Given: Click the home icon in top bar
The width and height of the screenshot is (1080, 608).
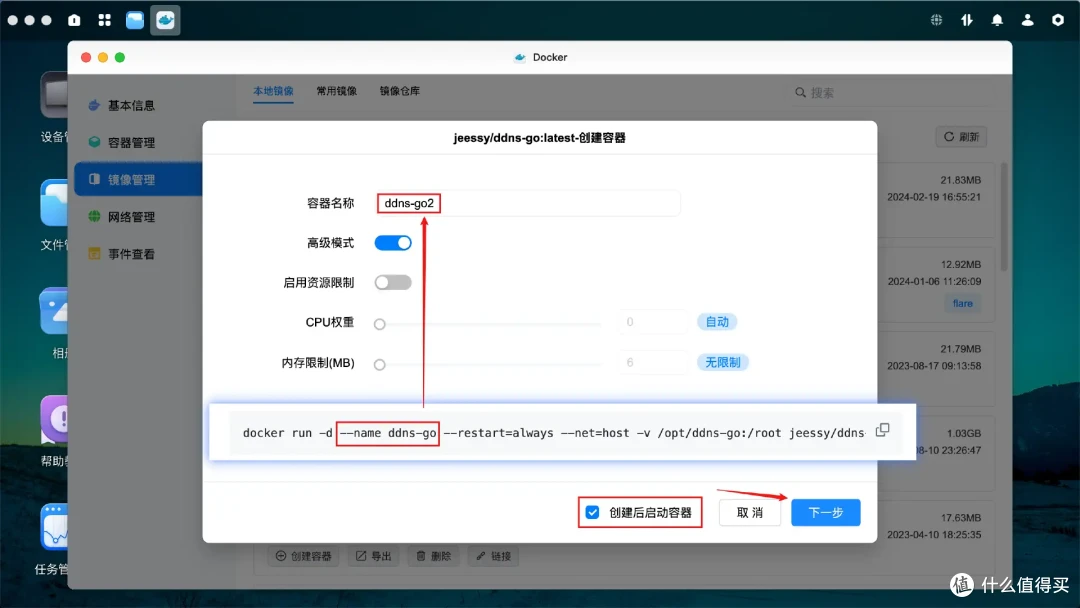Looking at the screenshot, I should point(74,20).
